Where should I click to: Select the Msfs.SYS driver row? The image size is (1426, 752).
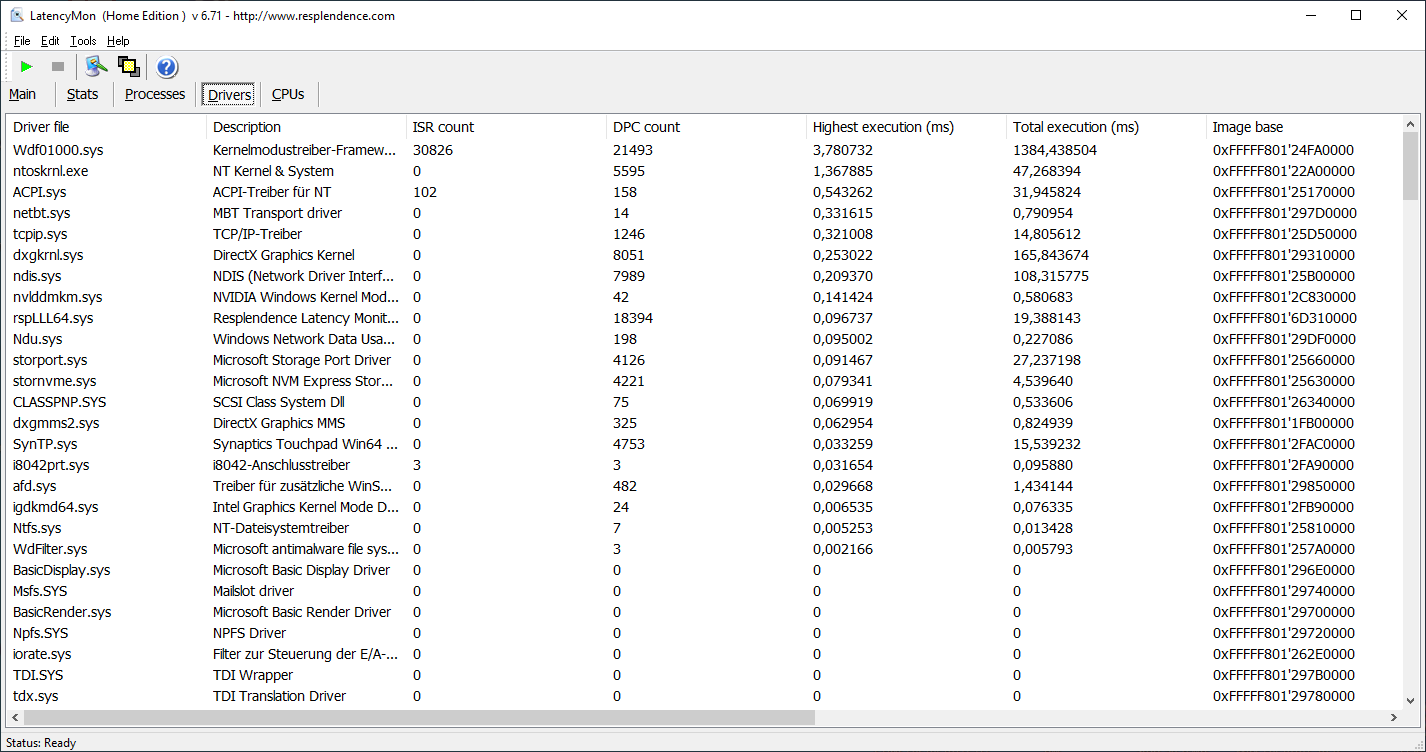click(704, 591)
